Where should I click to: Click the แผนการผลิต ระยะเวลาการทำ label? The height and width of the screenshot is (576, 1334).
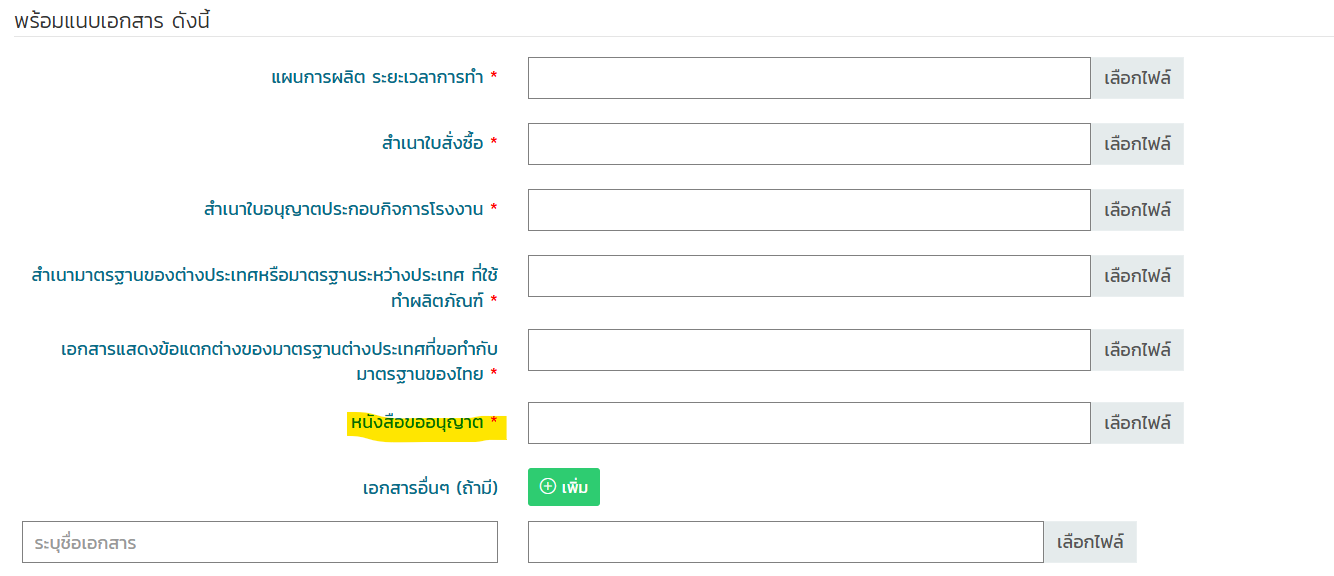point(378,77)
